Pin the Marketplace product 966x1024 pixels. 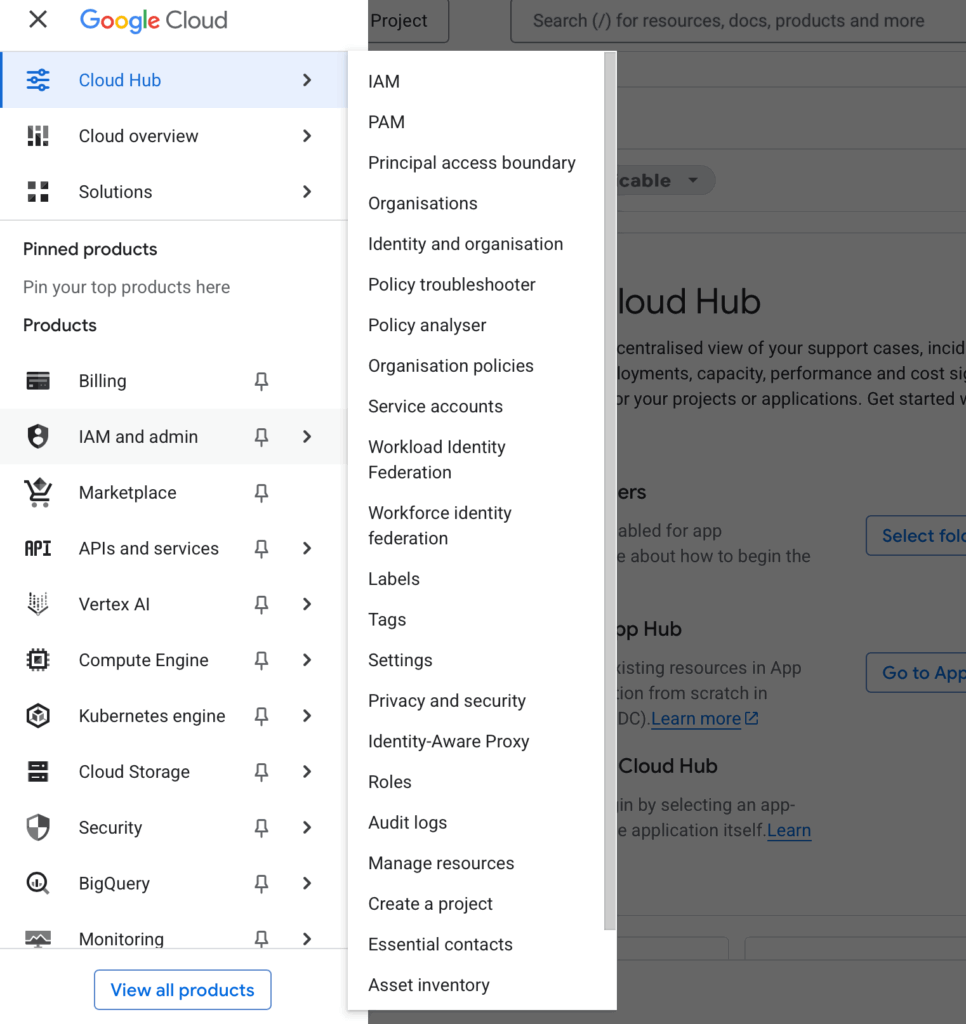(261, 492)
